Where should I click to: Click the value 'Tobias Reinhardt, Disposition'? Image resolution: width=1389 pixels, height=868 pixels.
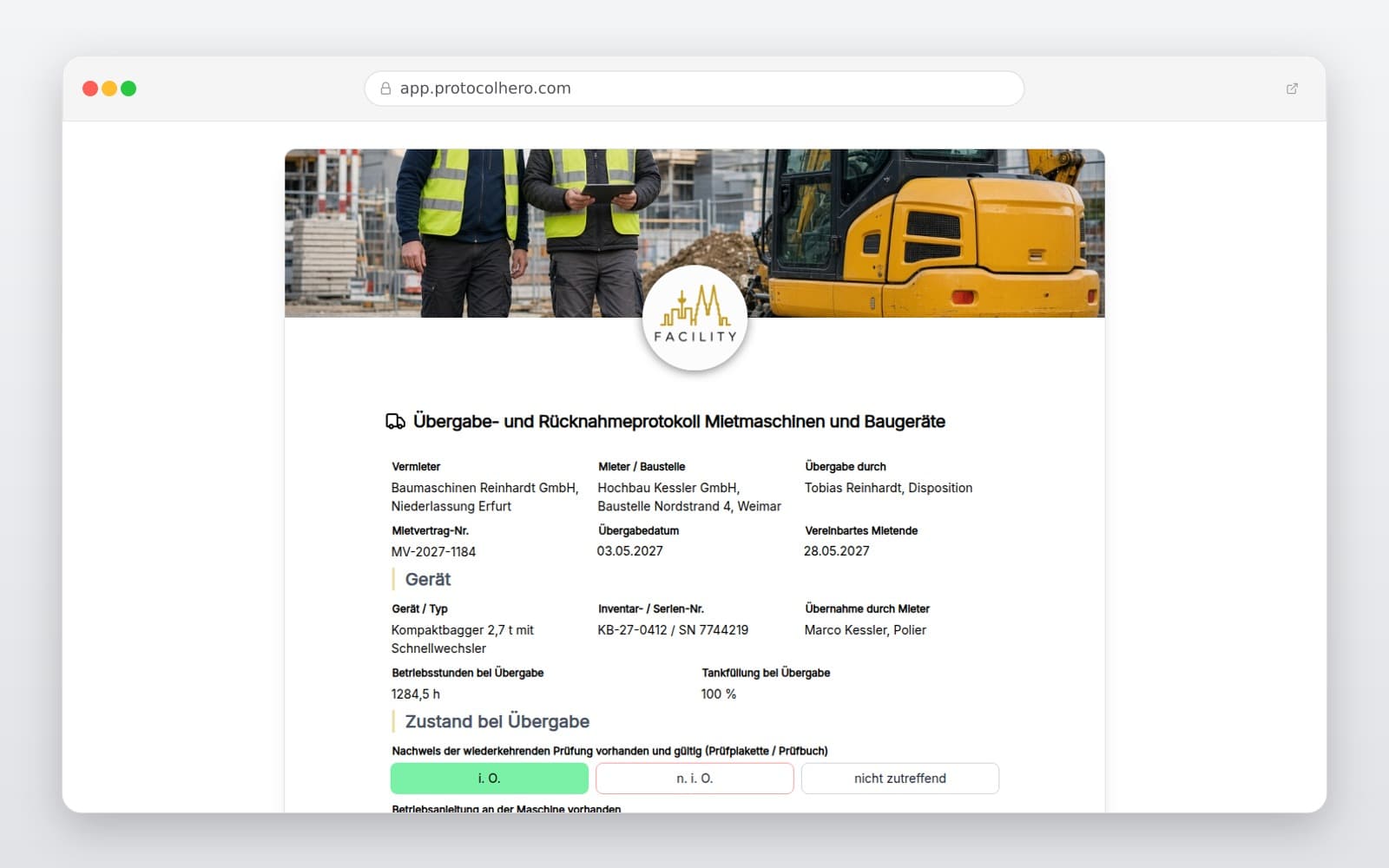(888, 488)
